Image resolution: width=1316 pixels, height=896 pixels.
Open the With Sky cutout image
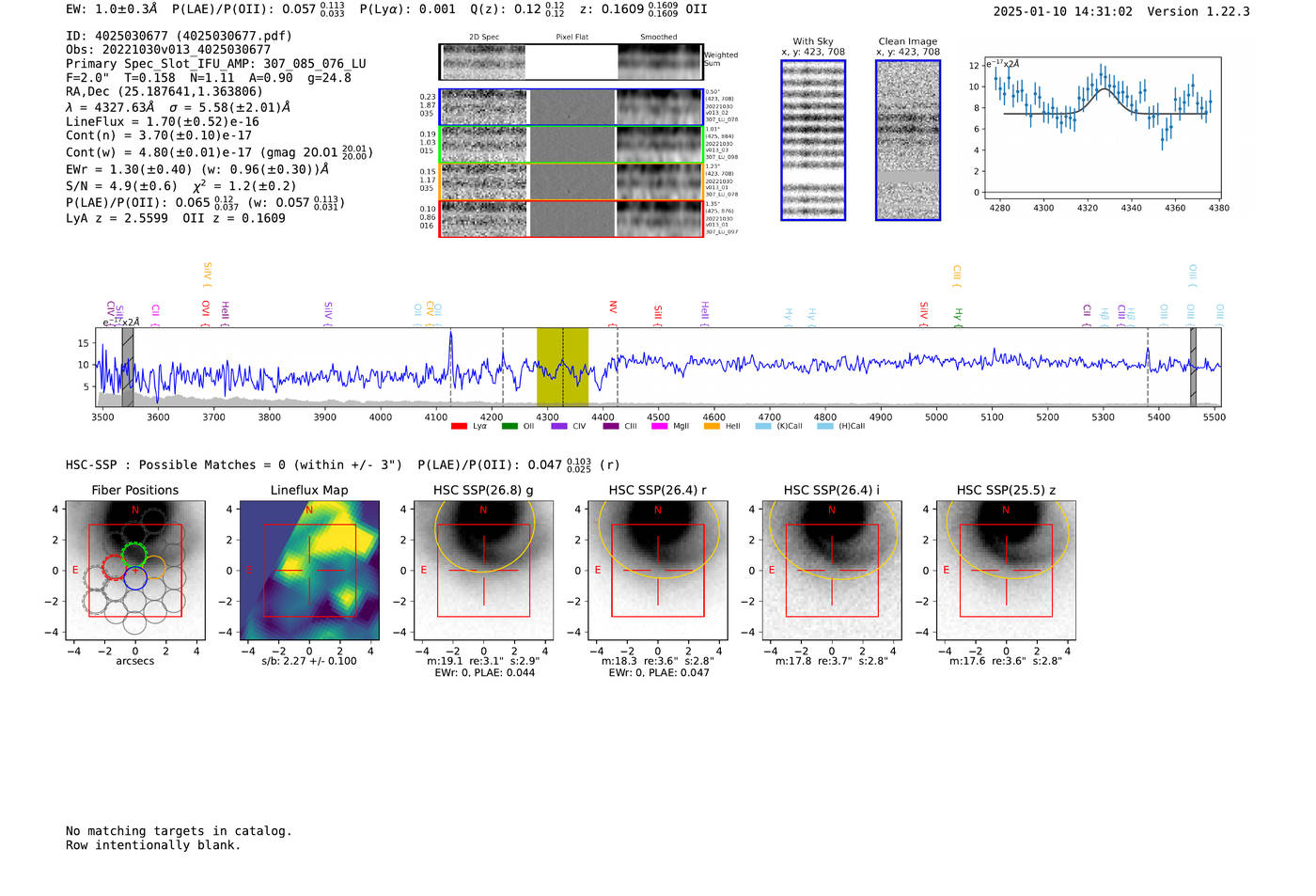813,140
